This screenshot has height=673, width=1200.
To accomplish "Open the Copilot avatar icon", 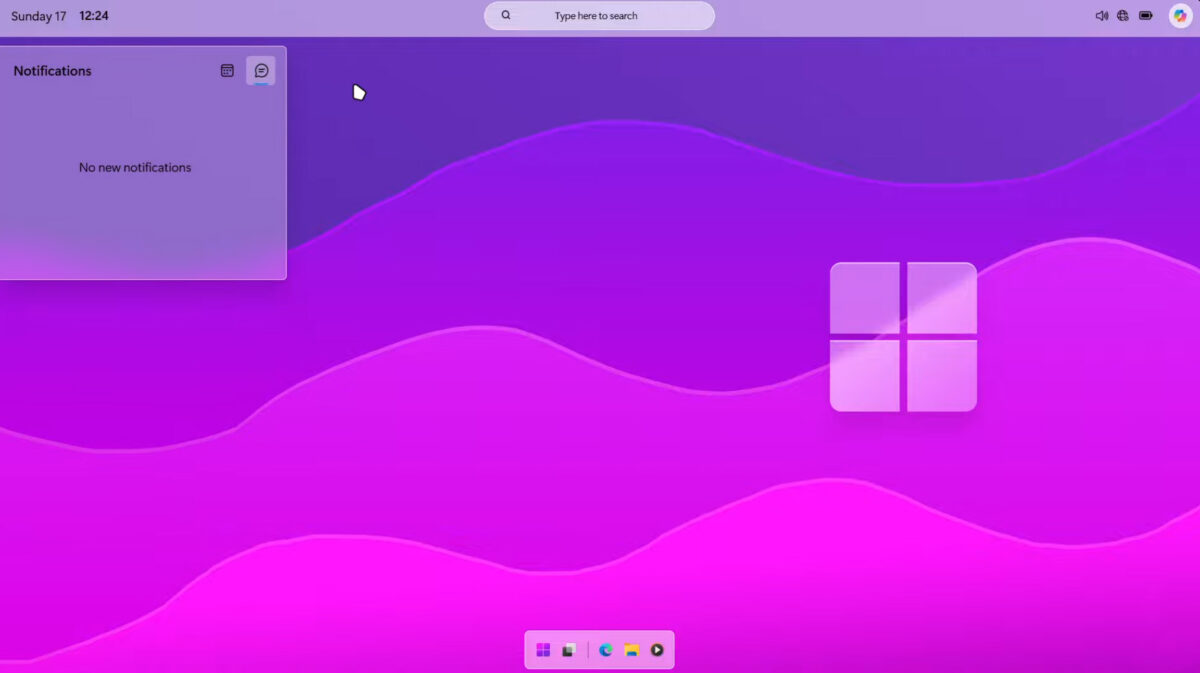I will 1180,15.
